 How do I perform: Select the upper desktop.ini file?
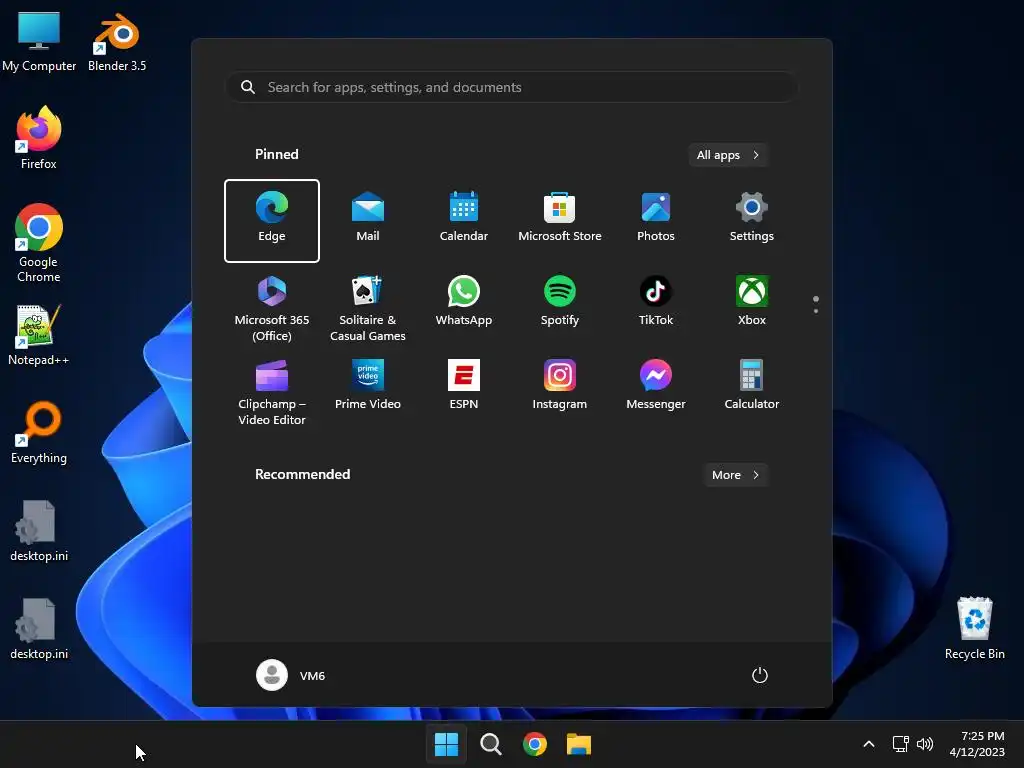(39, 530)
